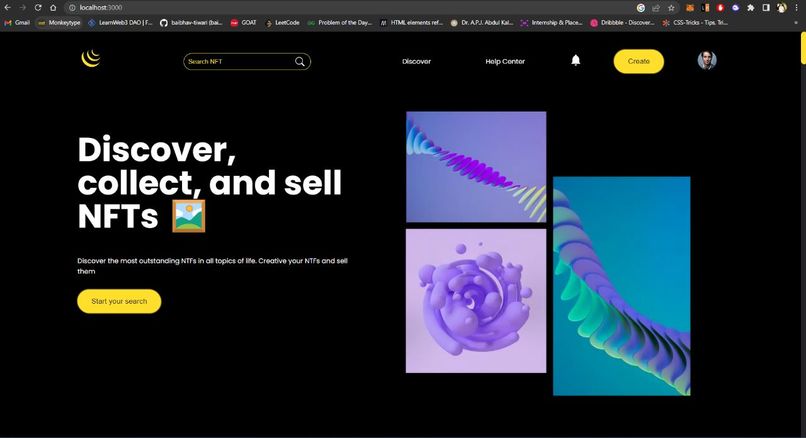Open the extensions puzzle-piece menu
Image resolution: width=806 pixels, height=438 pixels.
(x=750, y=8)
